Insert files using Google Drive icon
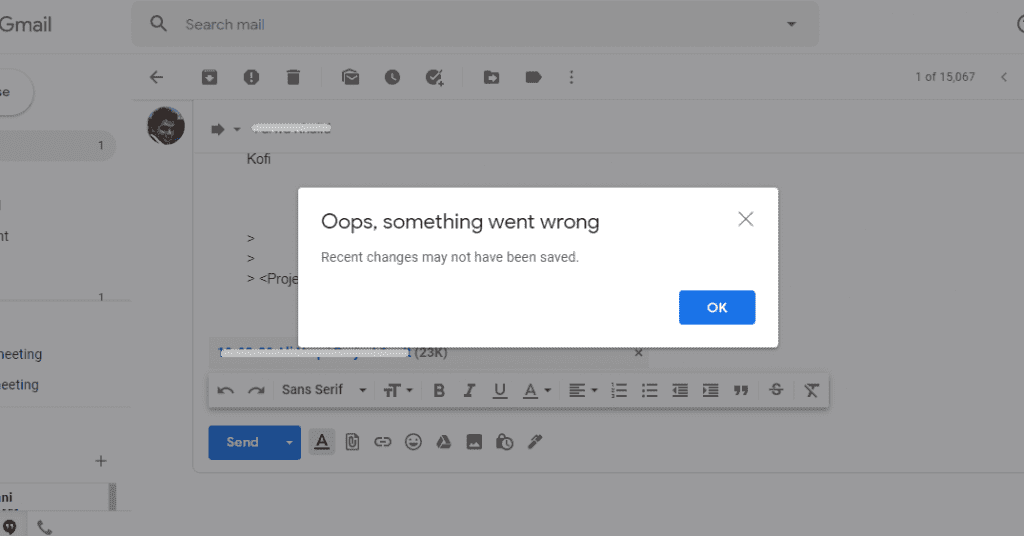 click(444, 442)
